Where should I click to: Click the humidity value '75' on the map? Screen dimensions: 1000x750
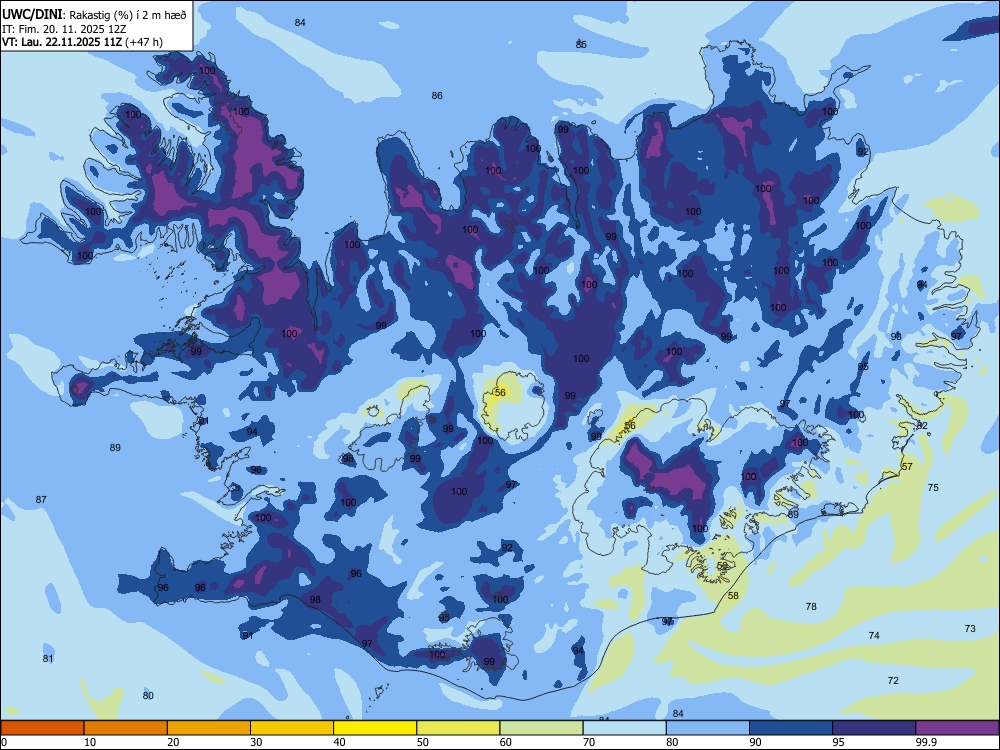point(933,487)
